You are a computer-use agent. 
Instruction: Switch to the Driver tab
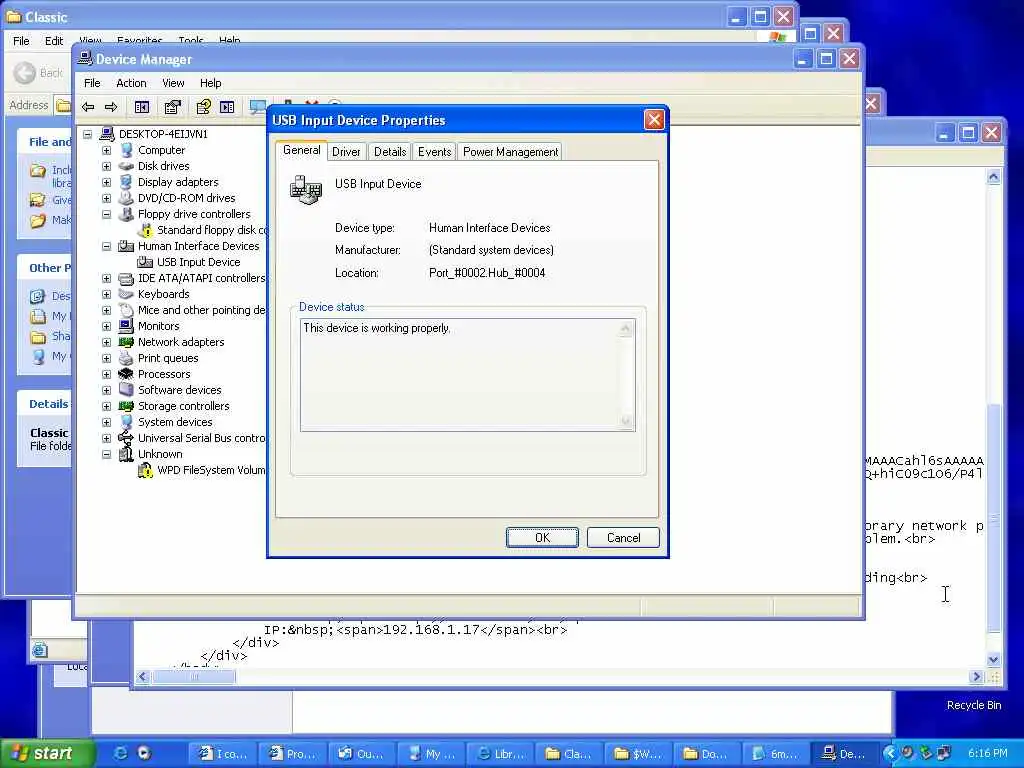346,152
